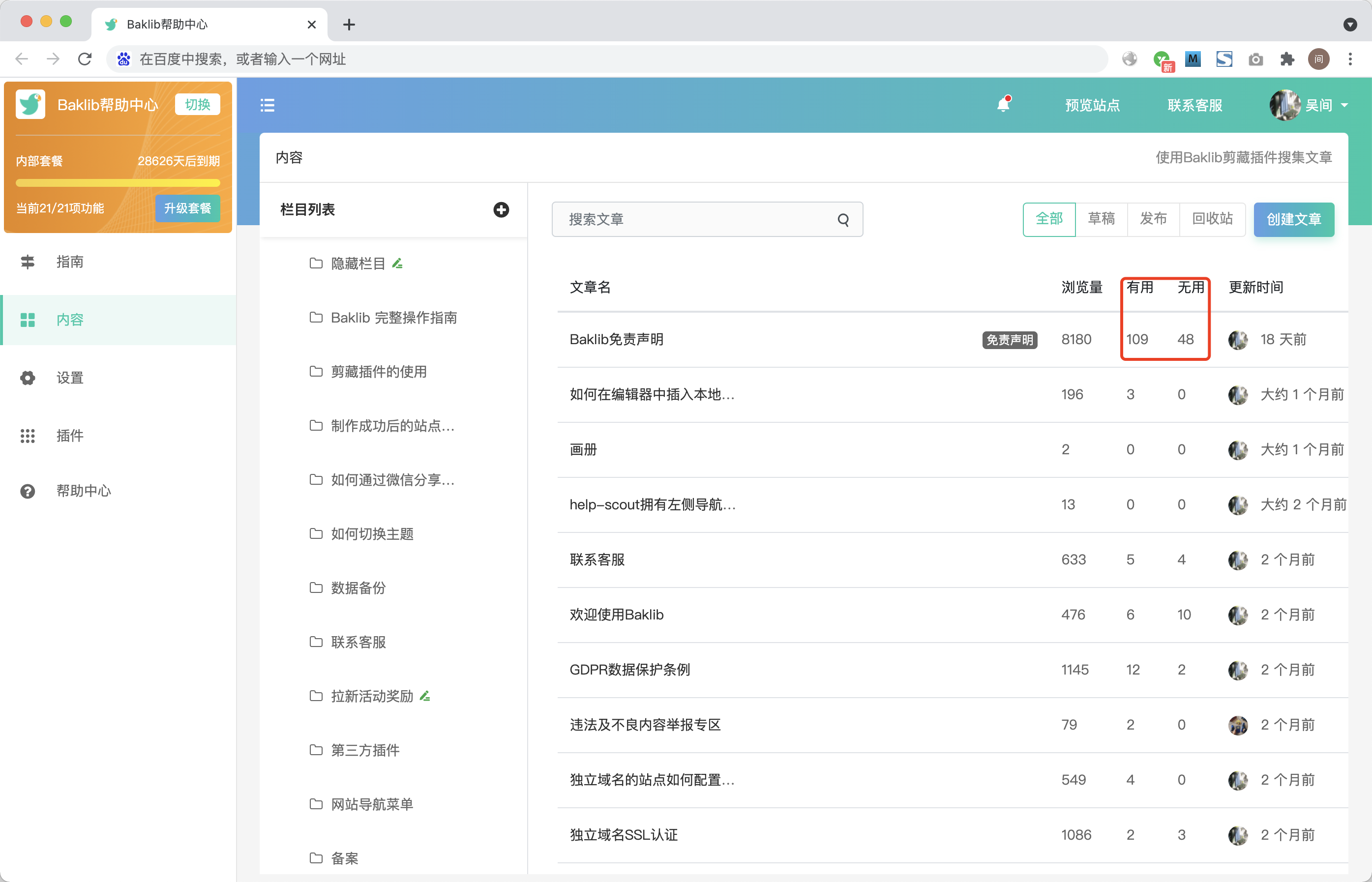Click the 切换 site button

[198, 105]
